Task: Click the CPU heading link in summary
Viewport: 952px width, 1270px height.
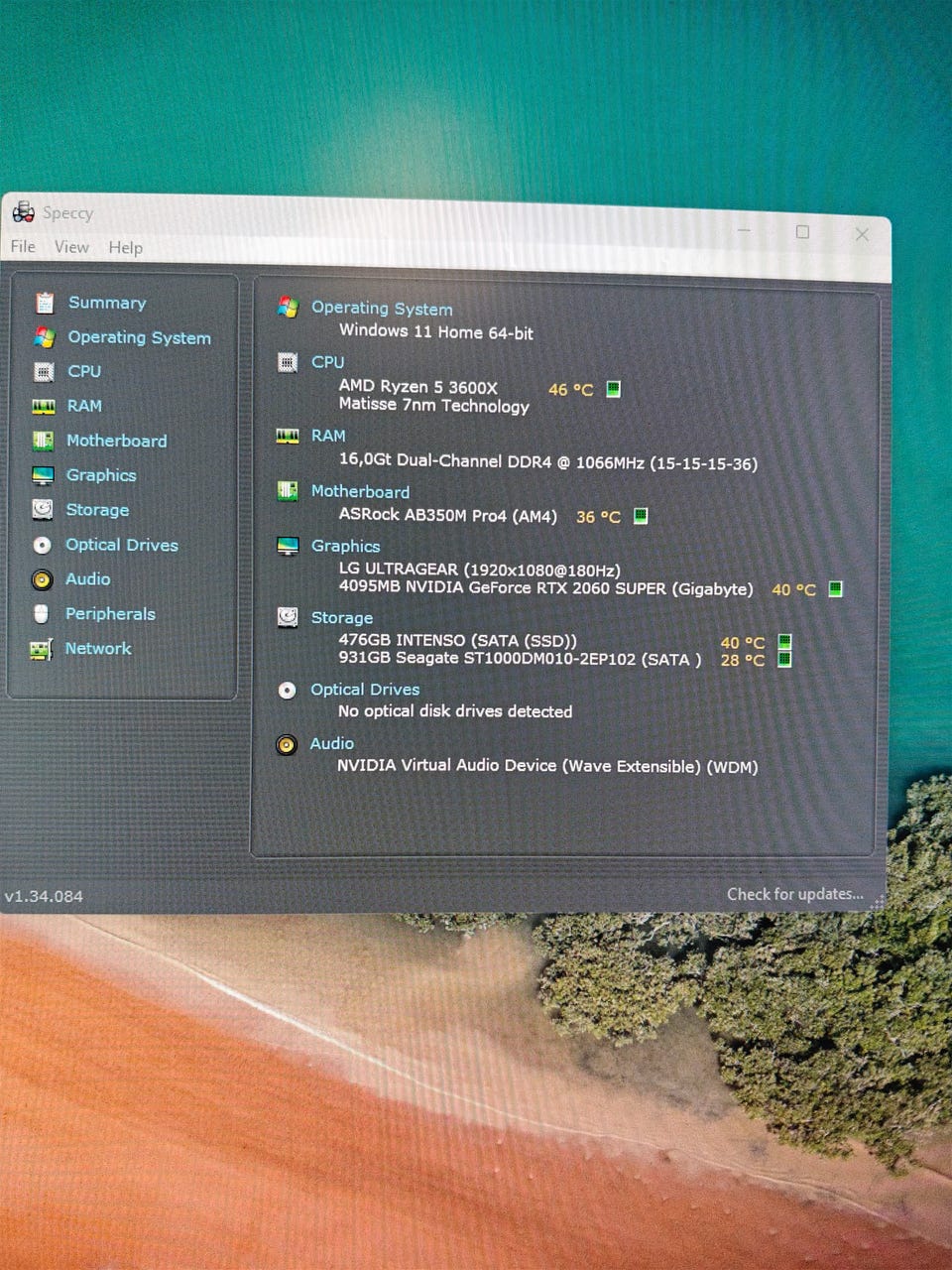Action: [x=328, y=362]
